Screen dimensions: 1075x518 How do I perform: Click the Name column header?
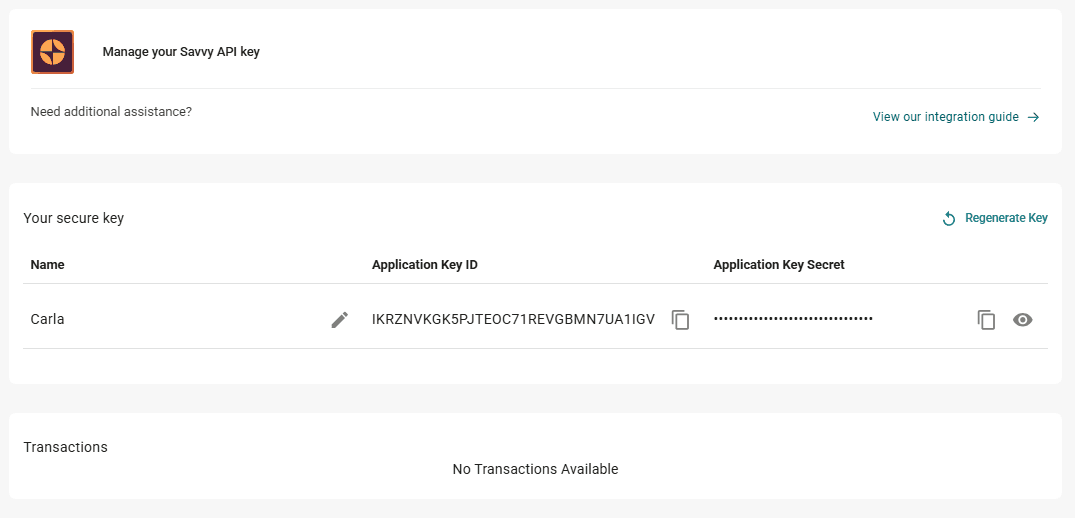(x=48, y=265)
